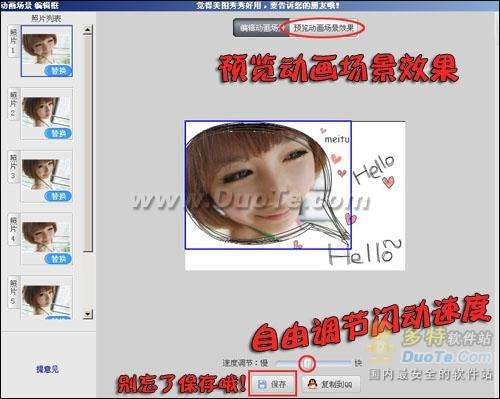Click the 照片4 label tab
500x399 pixels.
(x=13, y=229)
